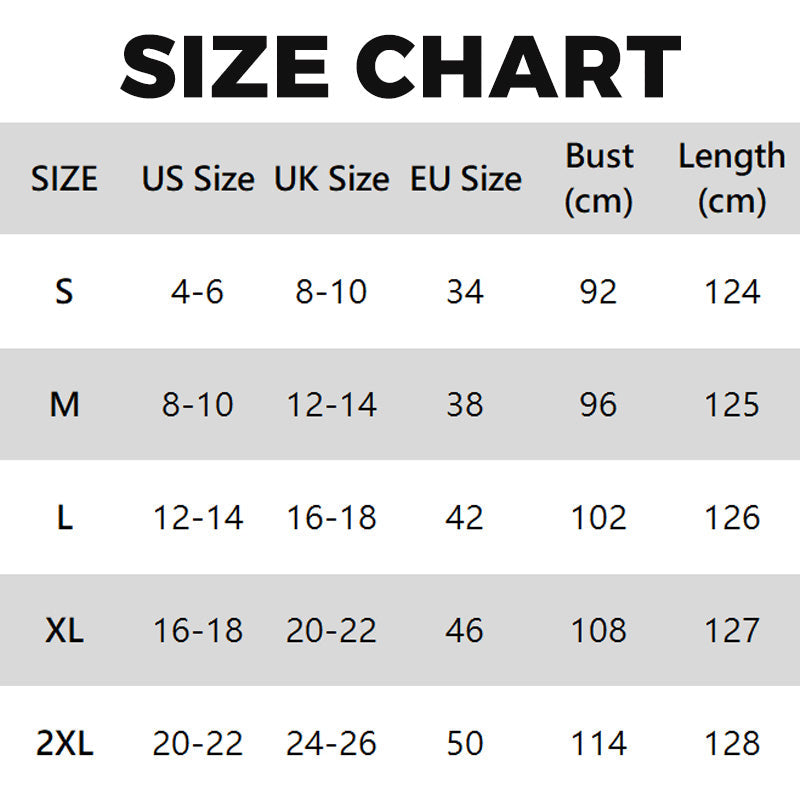Select the M size row label
800x800 pixels.
click(64, 405)
